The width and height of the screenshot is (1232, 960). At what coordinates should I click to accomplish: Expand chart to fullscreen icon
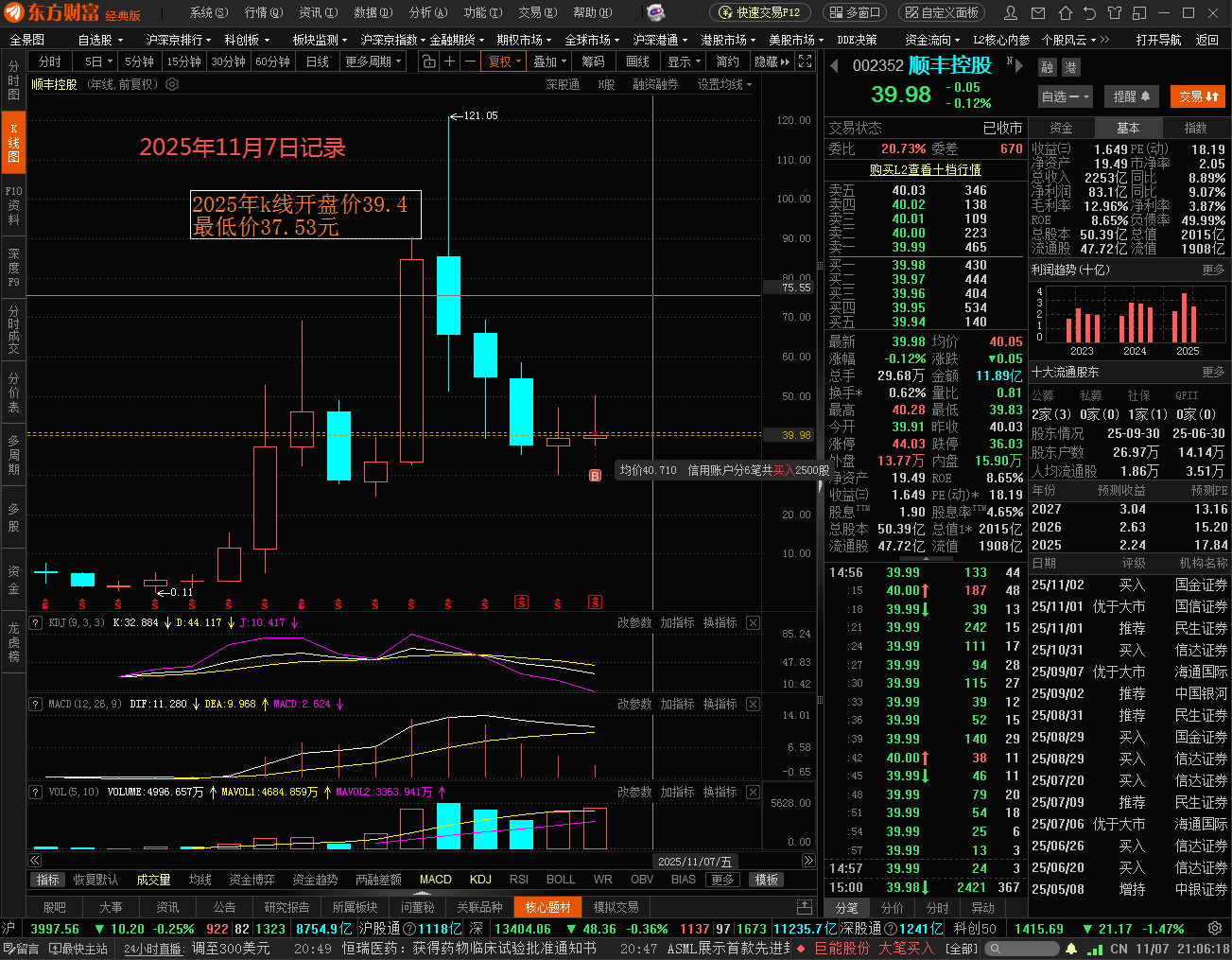(x=806, y=61)
